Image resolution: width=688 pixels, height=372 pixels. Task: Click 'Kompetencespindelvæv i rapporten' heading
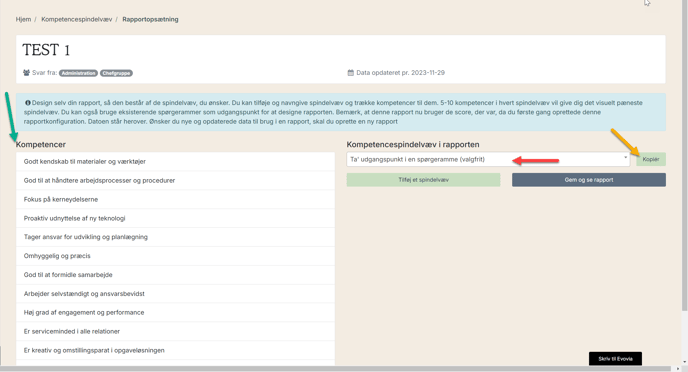(413, 144)
